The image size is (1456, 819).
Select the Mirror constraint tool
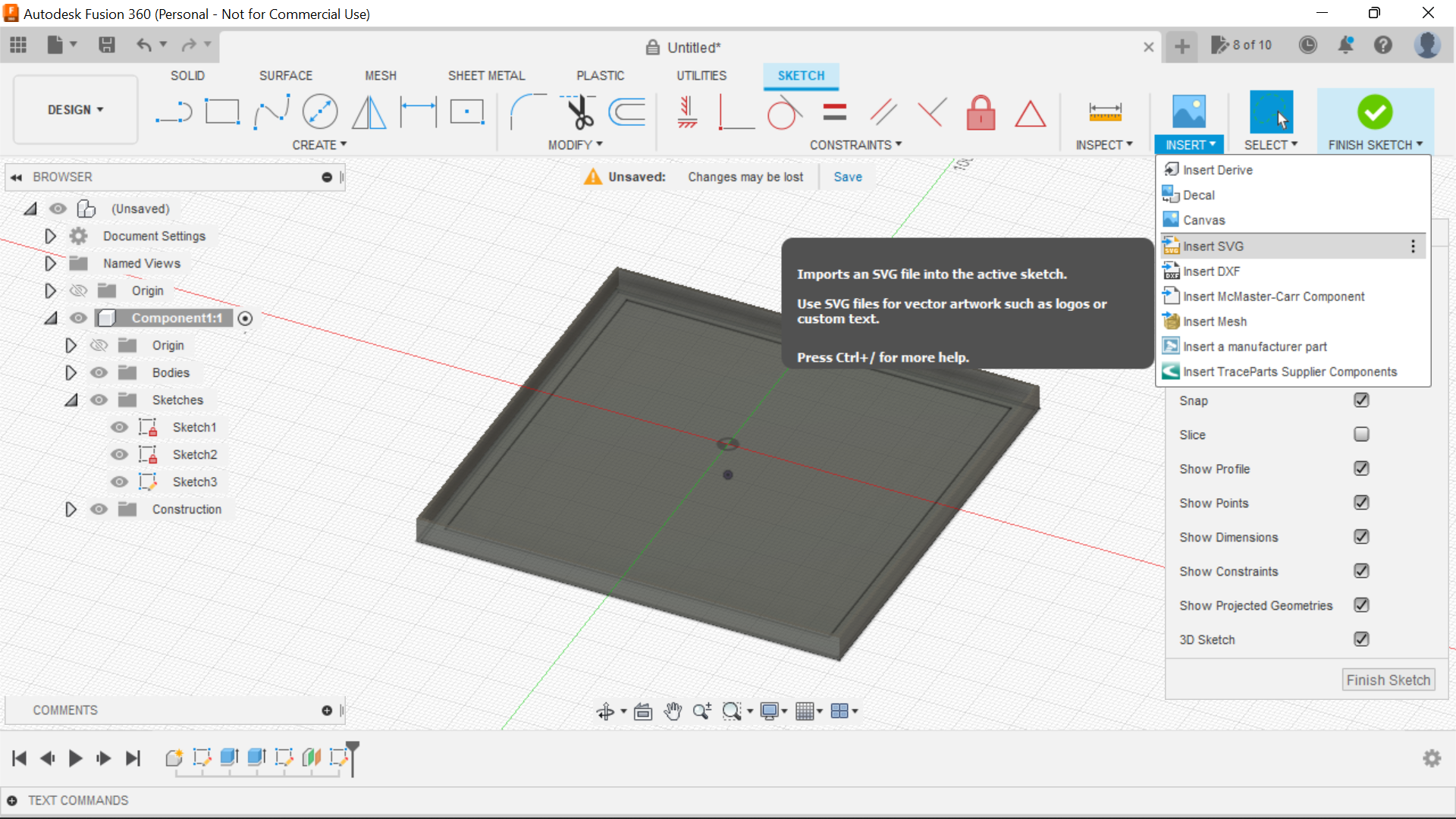369,112
